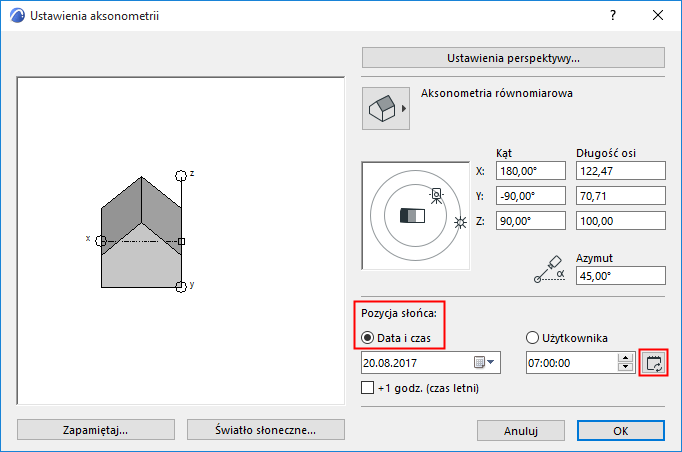Image resolution: width=682 pixels, height=452 pixels.
Task: Click the x axis handle in preview
Action: (101, 241)
